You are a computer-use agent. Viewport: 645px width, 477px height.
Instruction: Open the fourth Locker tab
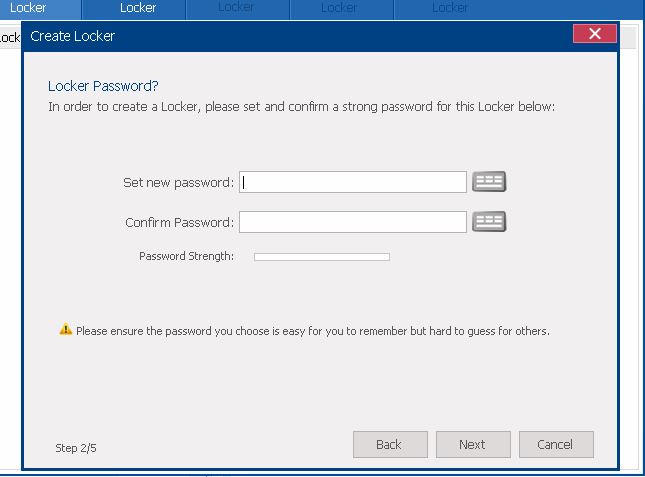coord(339,8)
